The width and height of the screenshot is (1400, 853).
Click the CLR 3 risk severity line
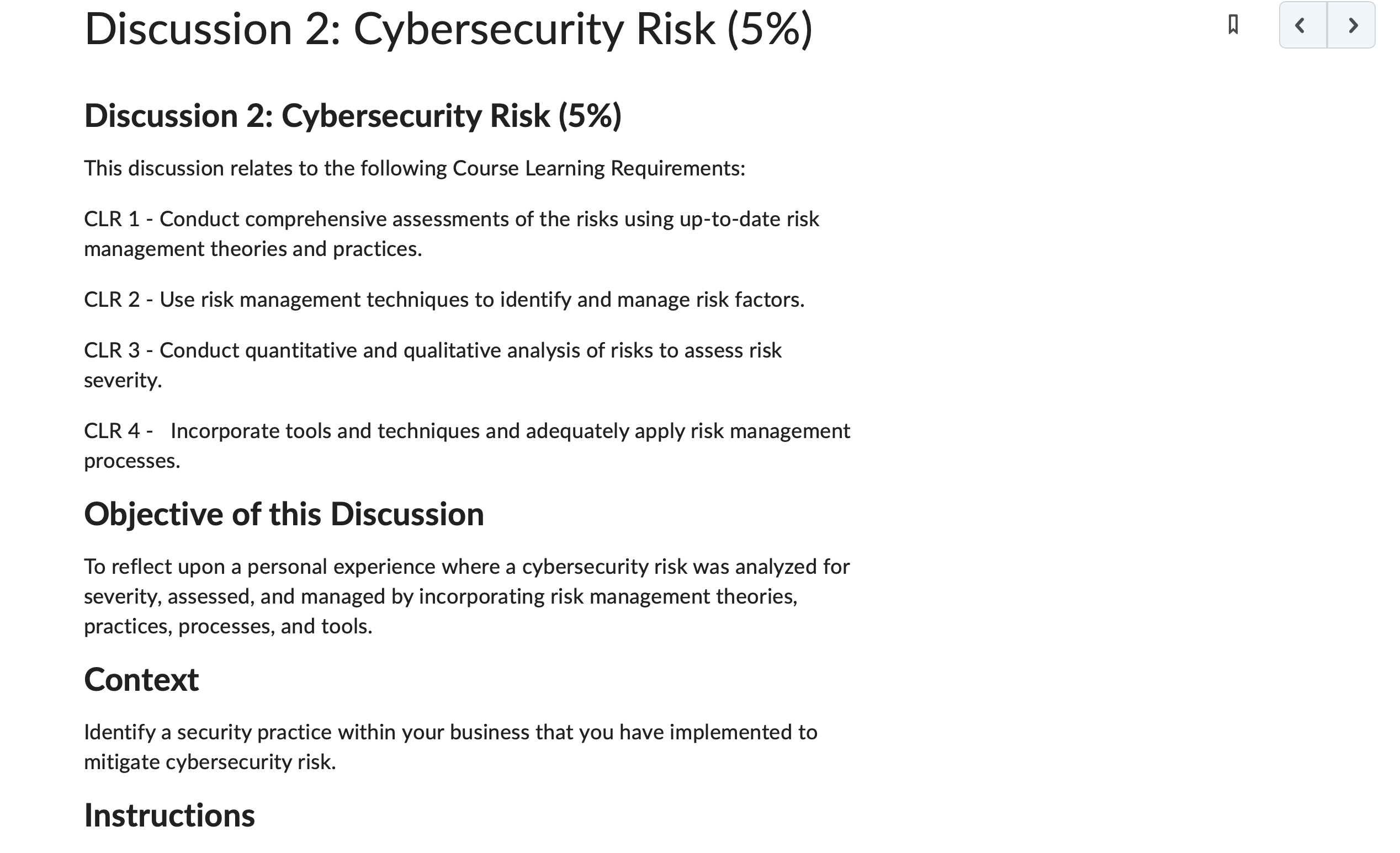tap(433, 365)
